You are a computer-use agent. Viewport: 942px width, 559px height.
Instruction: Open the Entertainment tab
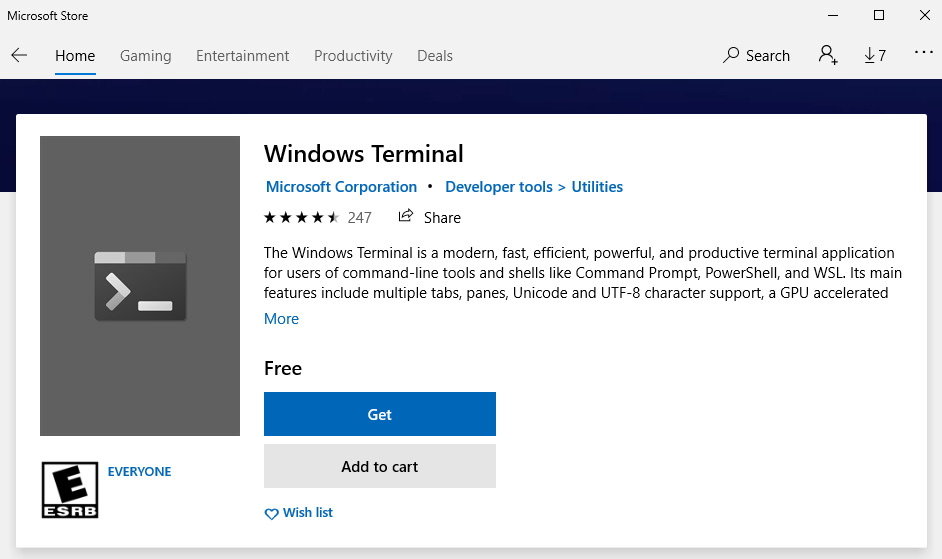tap(242, 56)
